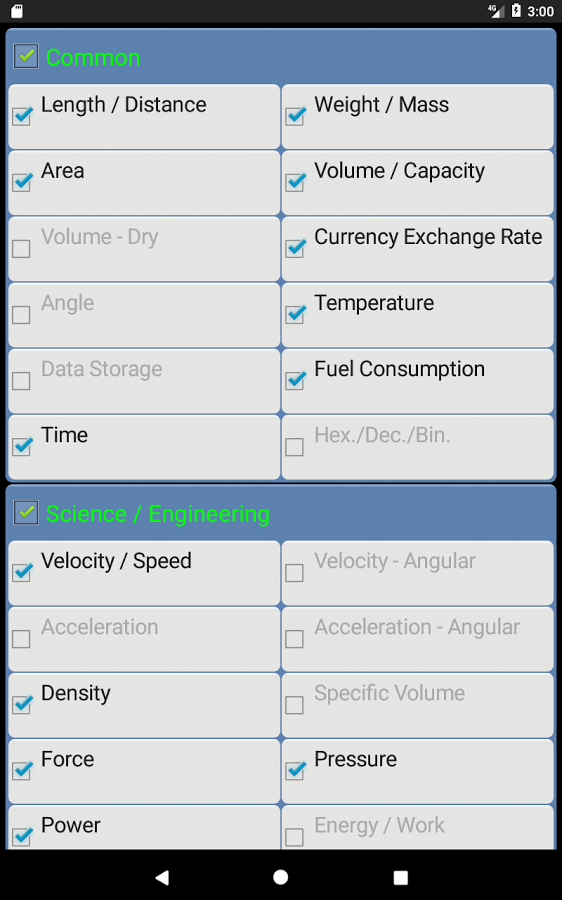
Task: Tap the recent apps square icon
Action: 400,877
